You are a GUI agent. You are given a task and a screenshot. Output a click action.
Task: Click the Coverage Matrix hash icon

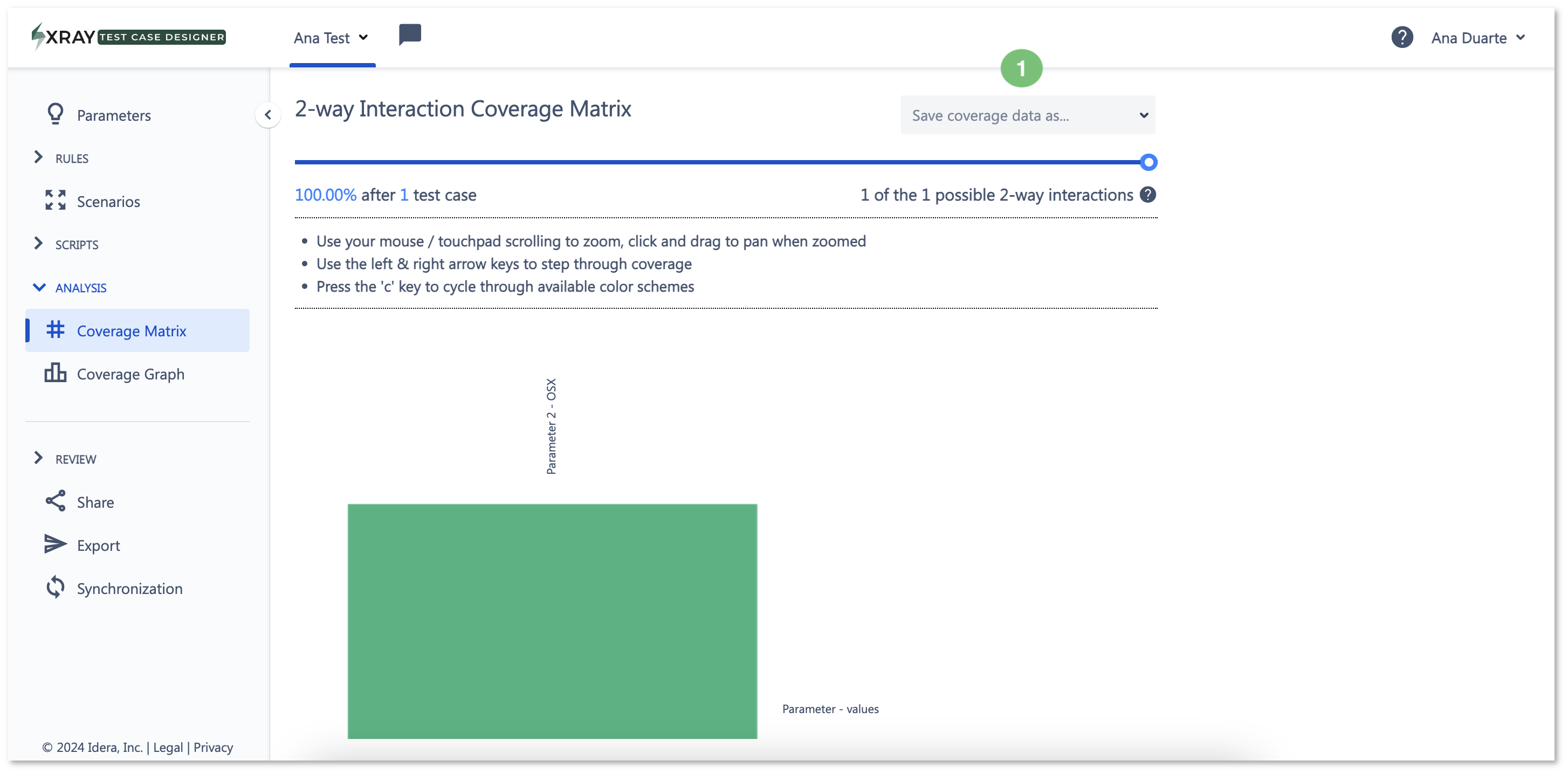56,330
